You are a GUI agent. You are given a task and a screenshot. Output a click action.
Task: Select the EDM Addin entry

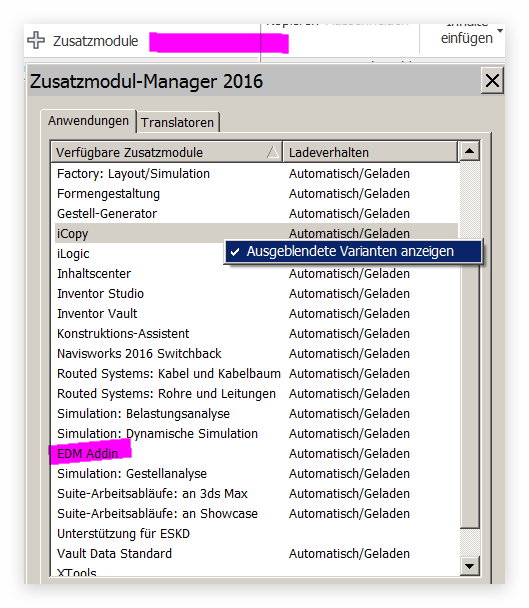pos(88,453)
